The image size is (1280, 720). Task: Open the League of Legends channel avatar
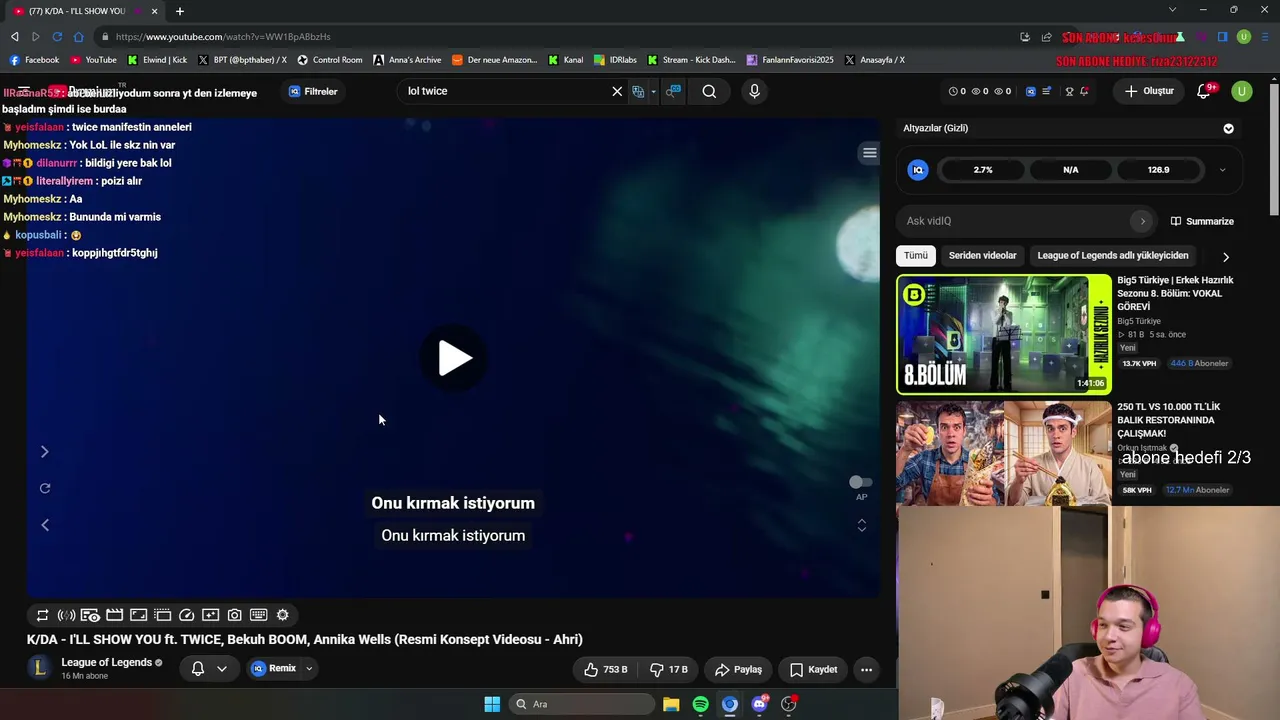(40, 668)
